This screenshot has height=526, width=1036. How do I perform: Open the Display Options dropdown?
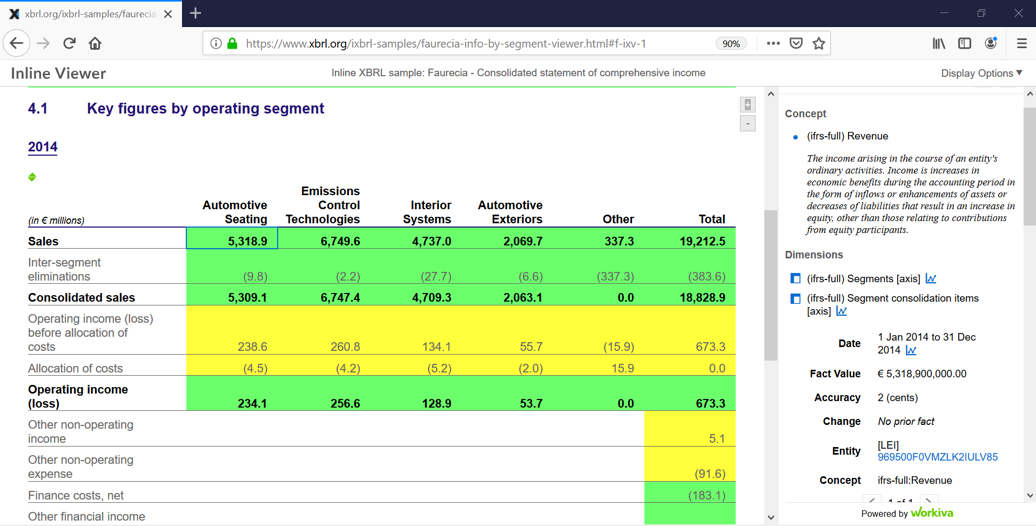coord(982,73)
